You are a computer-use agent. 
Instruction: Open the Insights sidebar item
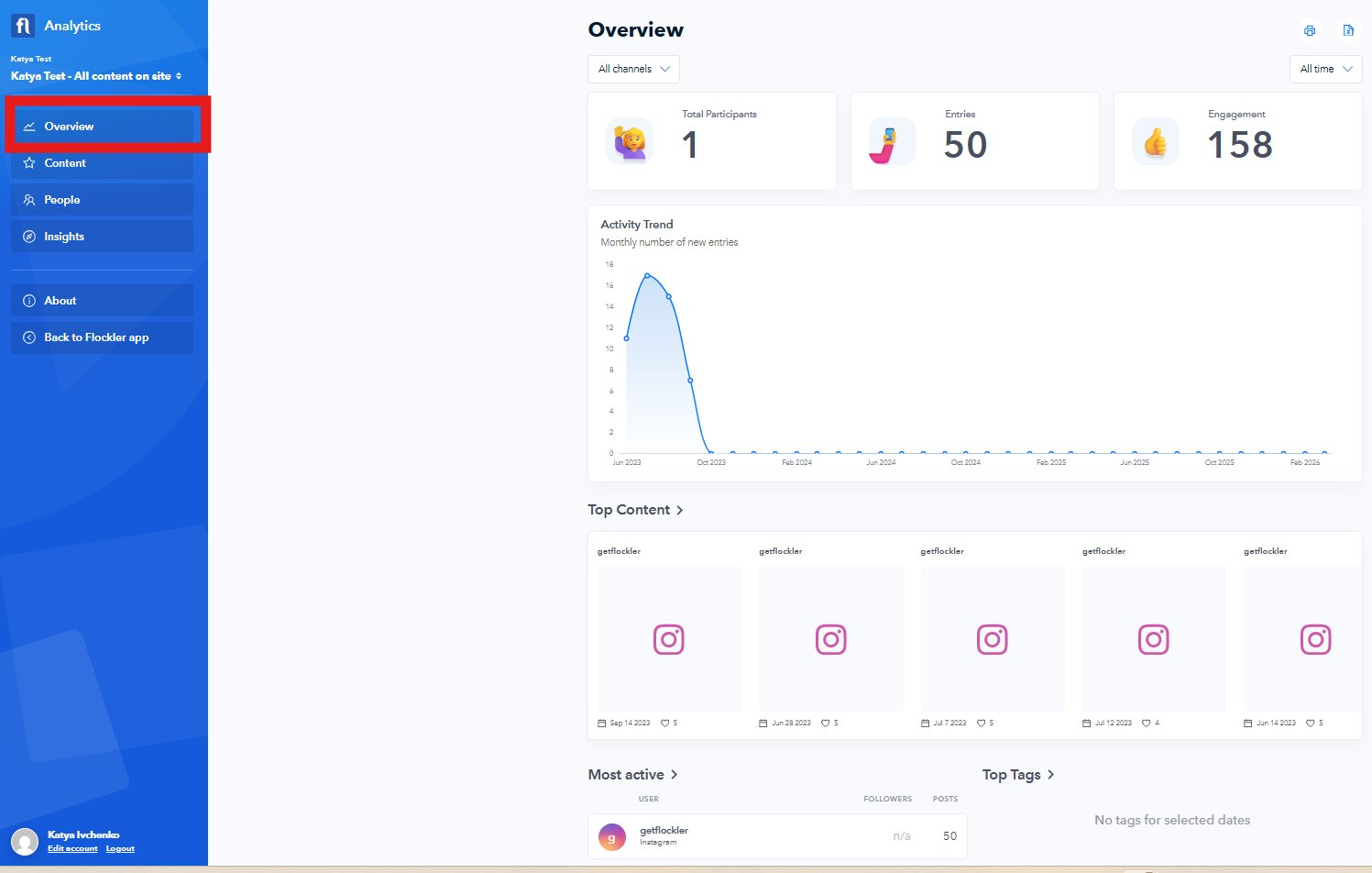coord(102,237)
